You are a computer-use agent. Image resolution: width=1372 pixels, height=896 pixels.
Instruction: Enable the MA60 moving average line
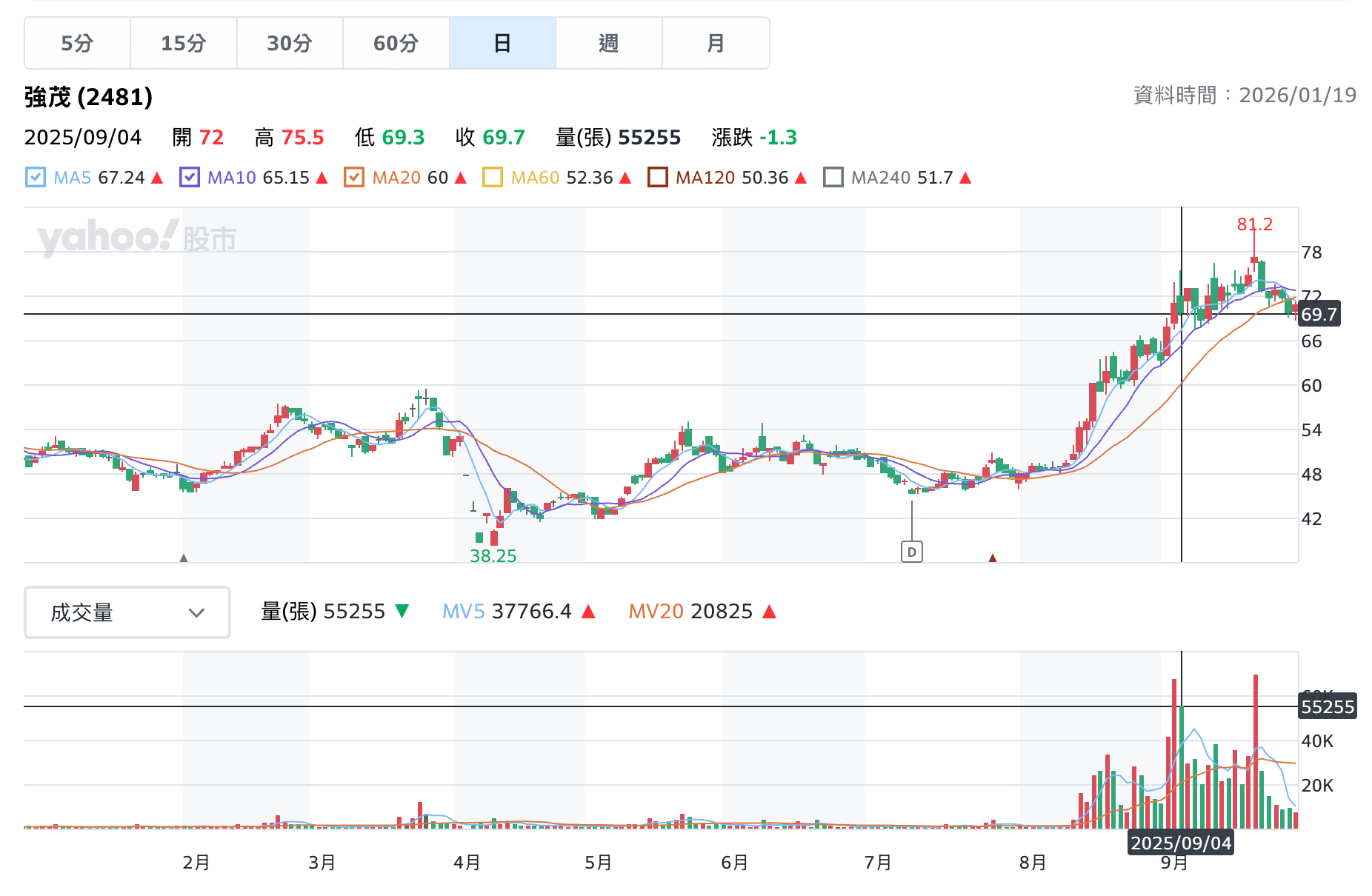pyautogui.click(x=492, y=178)
